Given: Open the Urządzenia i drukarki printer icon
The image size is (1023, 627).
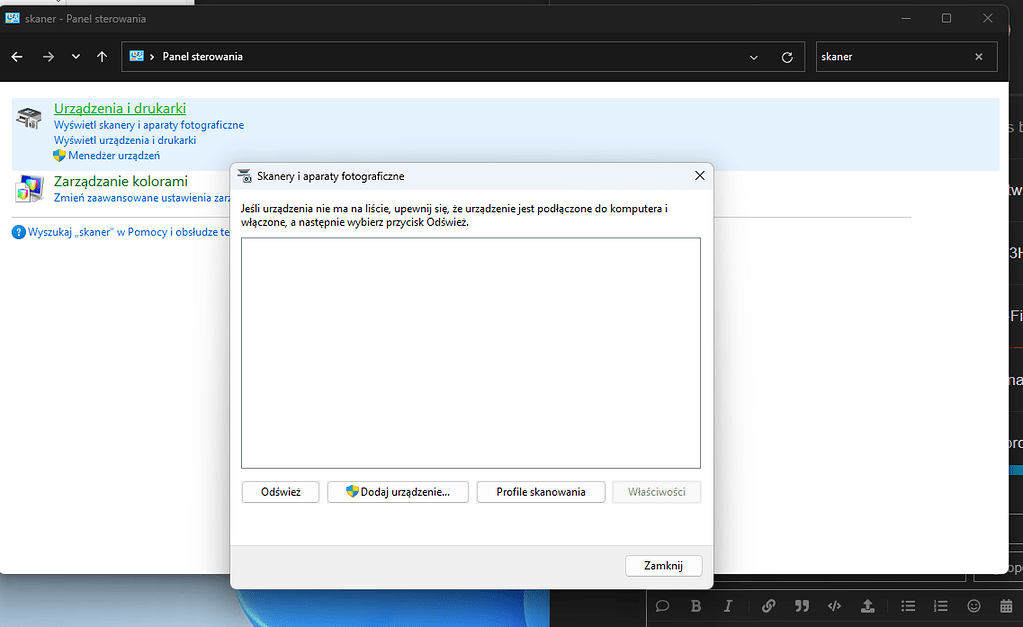Looking at the screenshot, I should tap(29, 118).
